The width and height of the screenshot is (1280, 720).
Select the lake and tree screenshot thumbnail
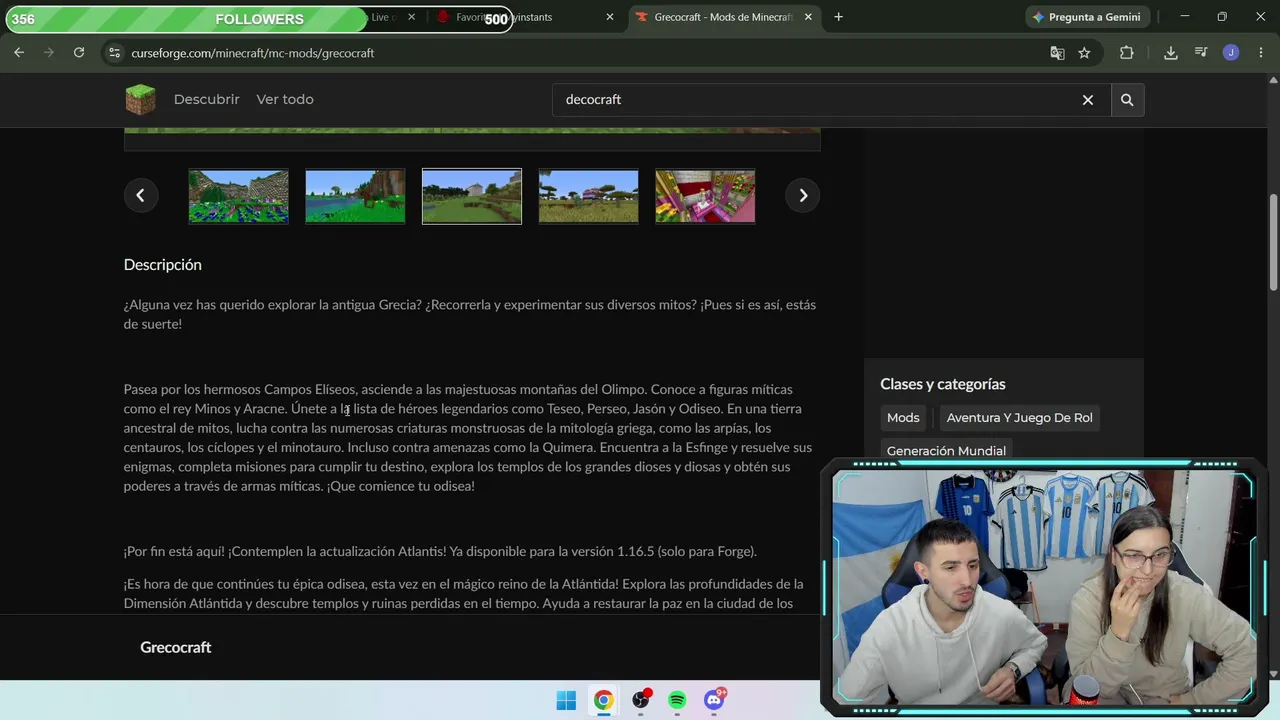pos(355,196)
